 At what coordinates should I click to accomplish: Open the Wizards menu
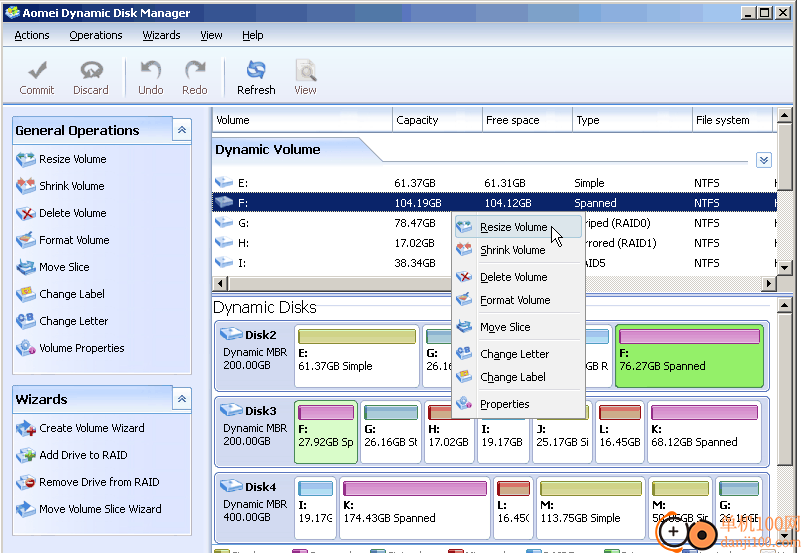[162, 35]
